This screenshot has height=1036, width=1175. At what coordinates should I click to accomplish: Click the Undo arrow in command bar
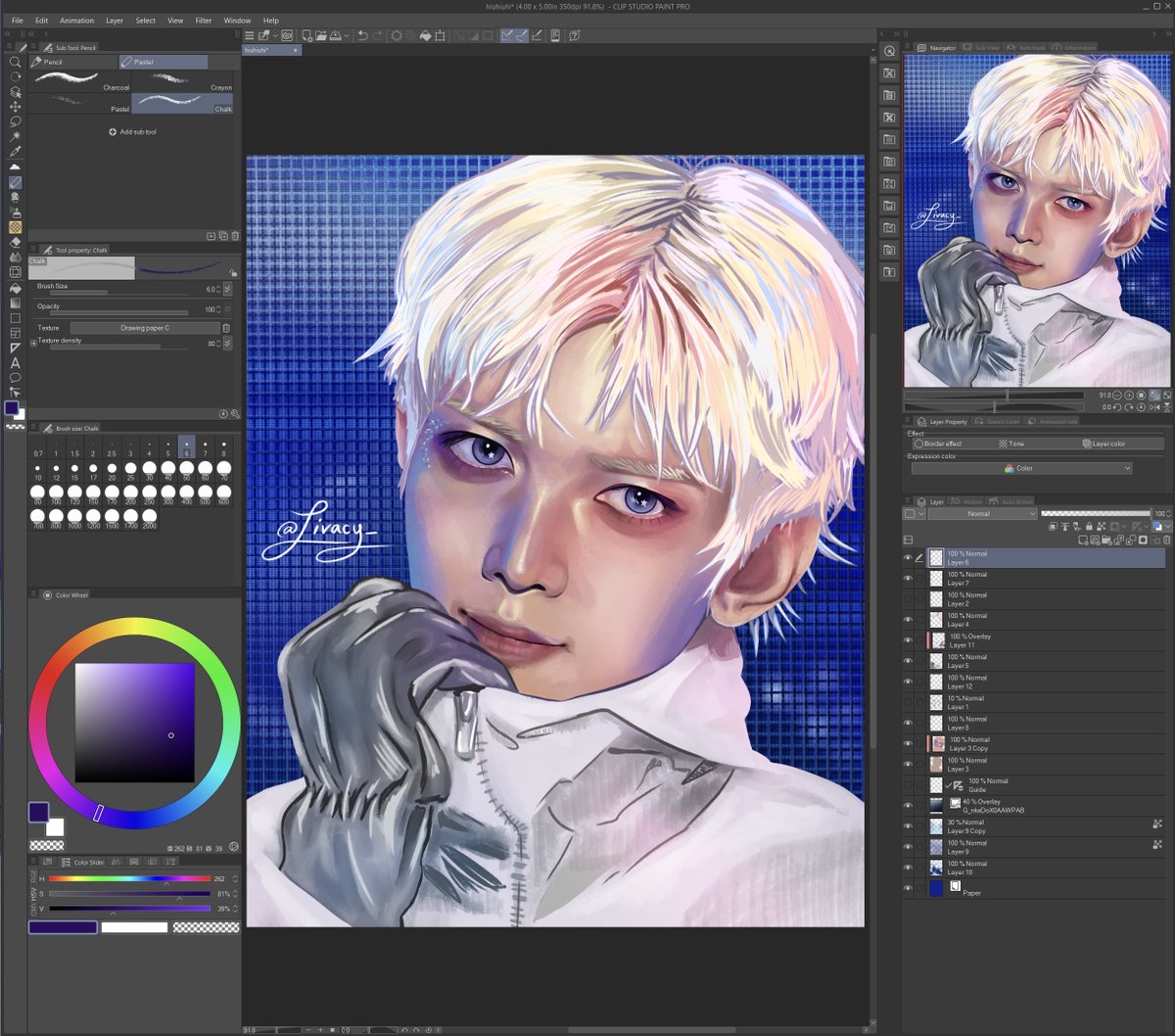(x=362, y=35)
